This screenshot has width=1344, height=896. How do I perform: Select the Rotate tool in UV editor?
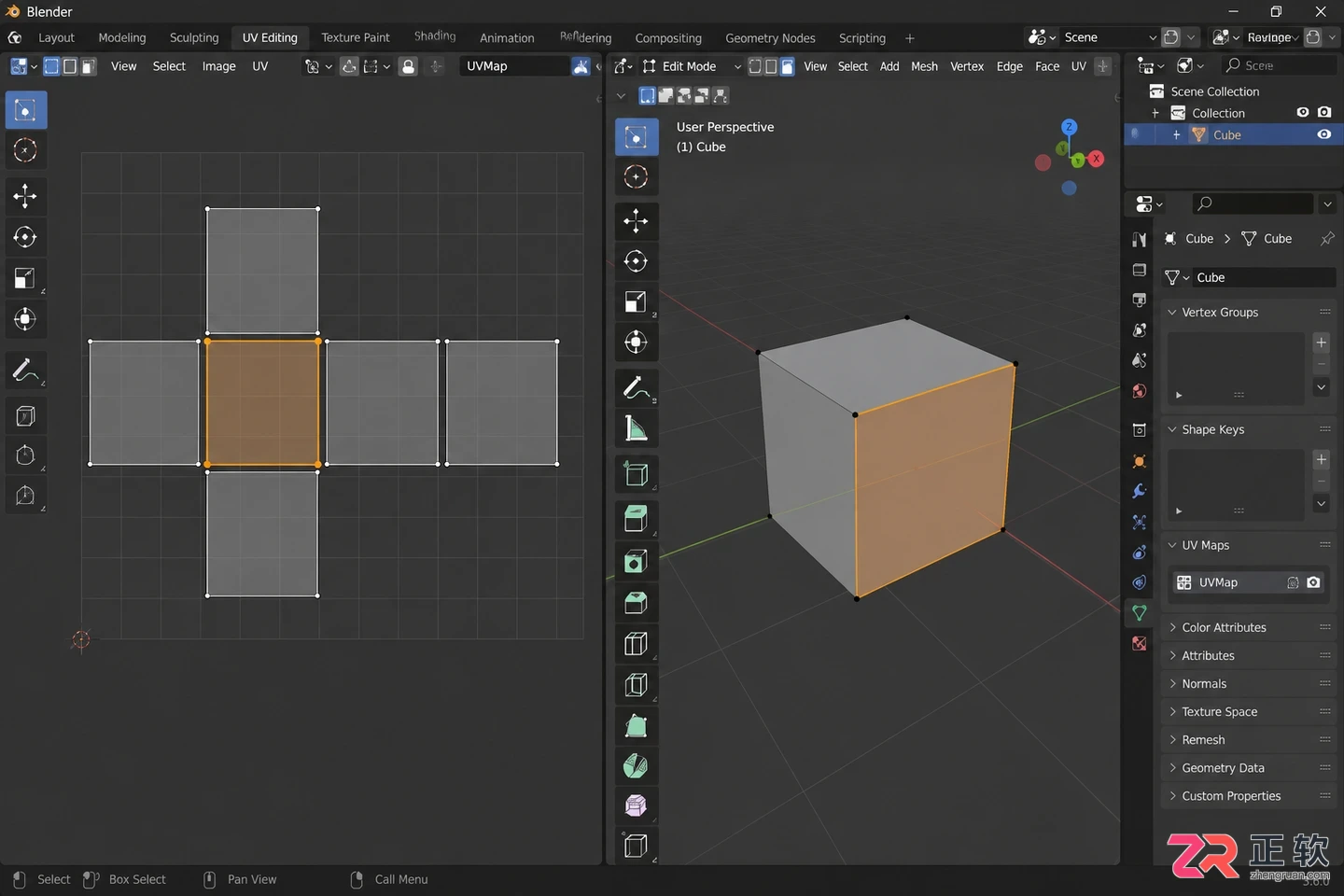tap(25, 237)
